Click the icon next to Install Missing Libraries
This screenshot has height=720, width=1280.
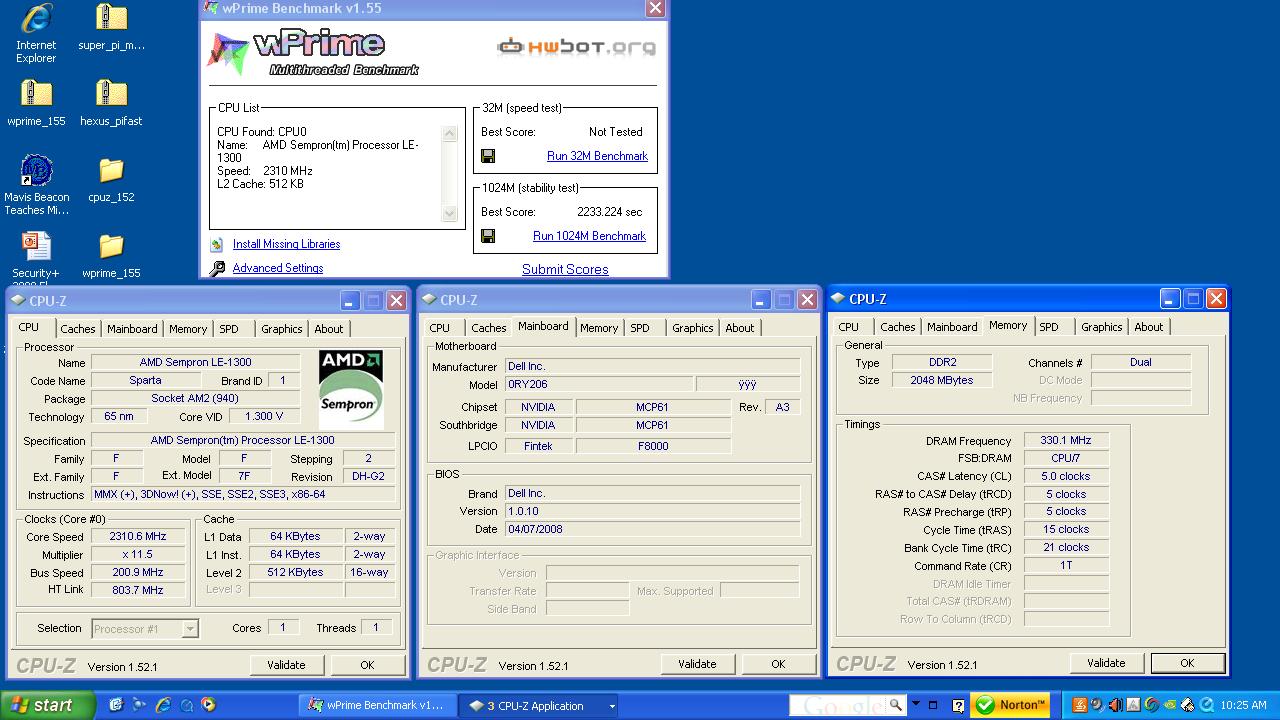(217, 244)
